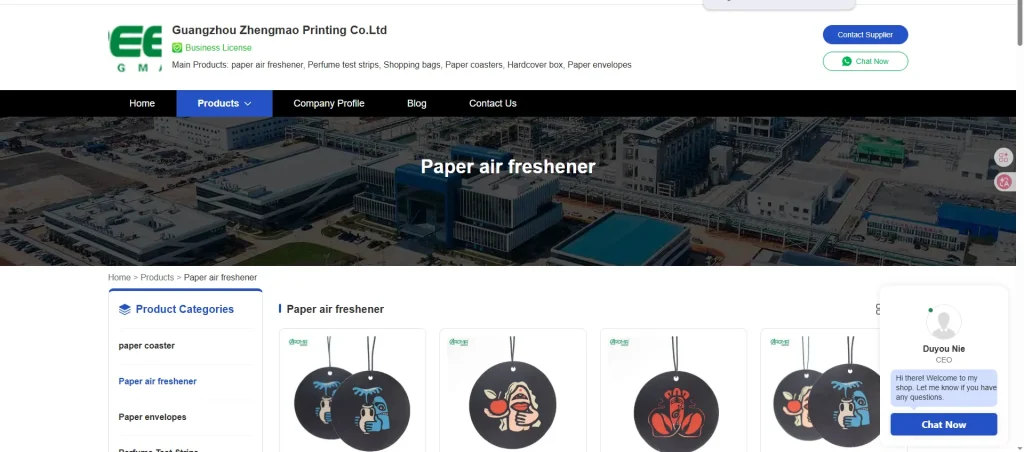Click the green Business License badge icon
1024x452 pixels.
[x=177, y=48]
